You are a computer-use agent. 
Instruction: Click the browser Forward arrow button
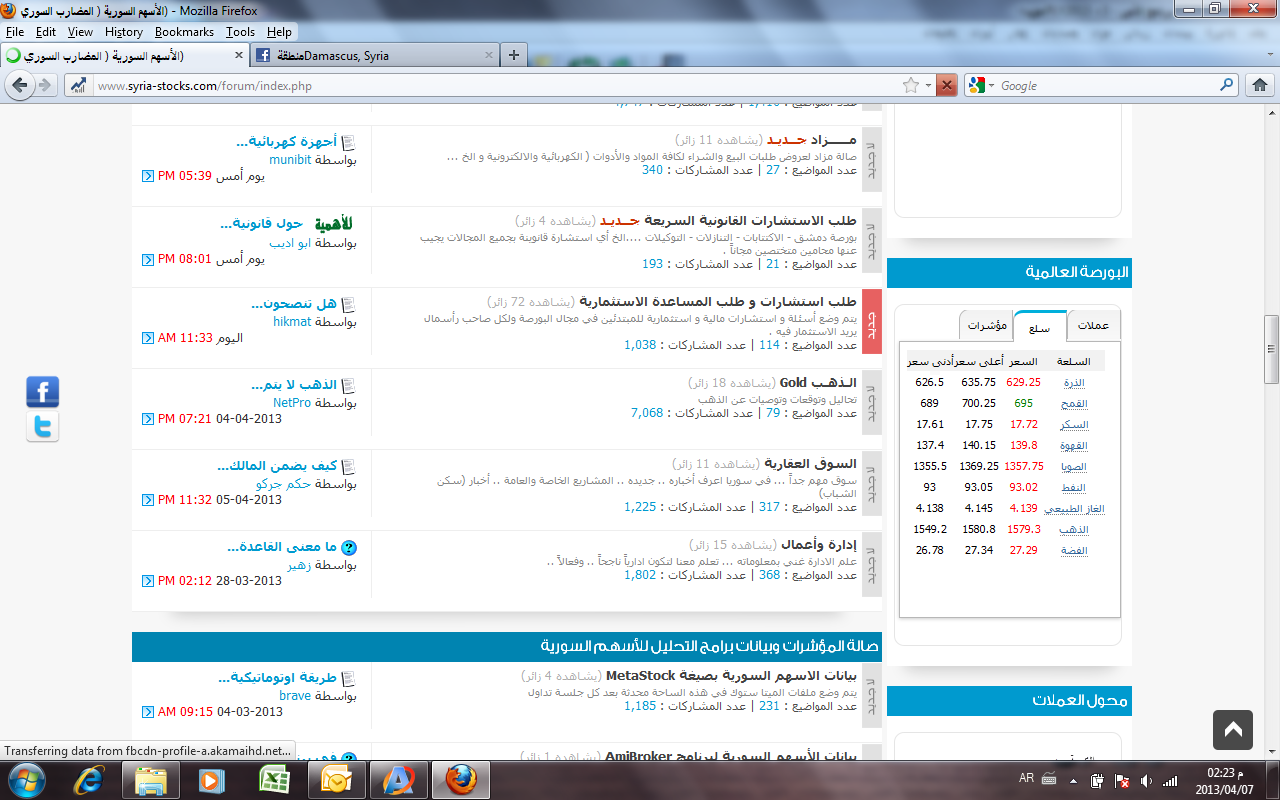(x=44, y=86)
